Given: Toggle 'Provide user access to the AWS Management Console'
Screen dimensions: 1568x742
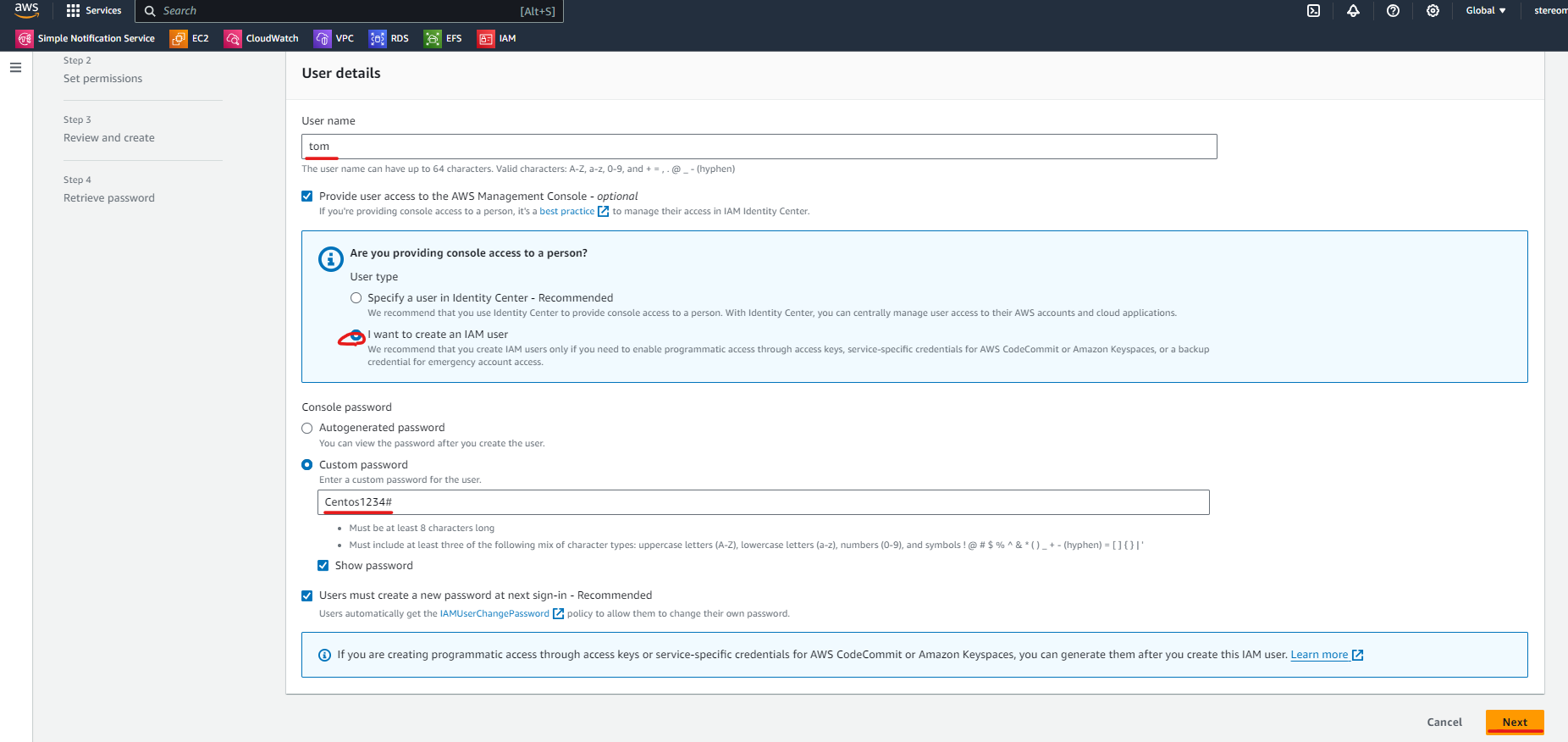Looking at the screenshot, I should pos(307,197).
